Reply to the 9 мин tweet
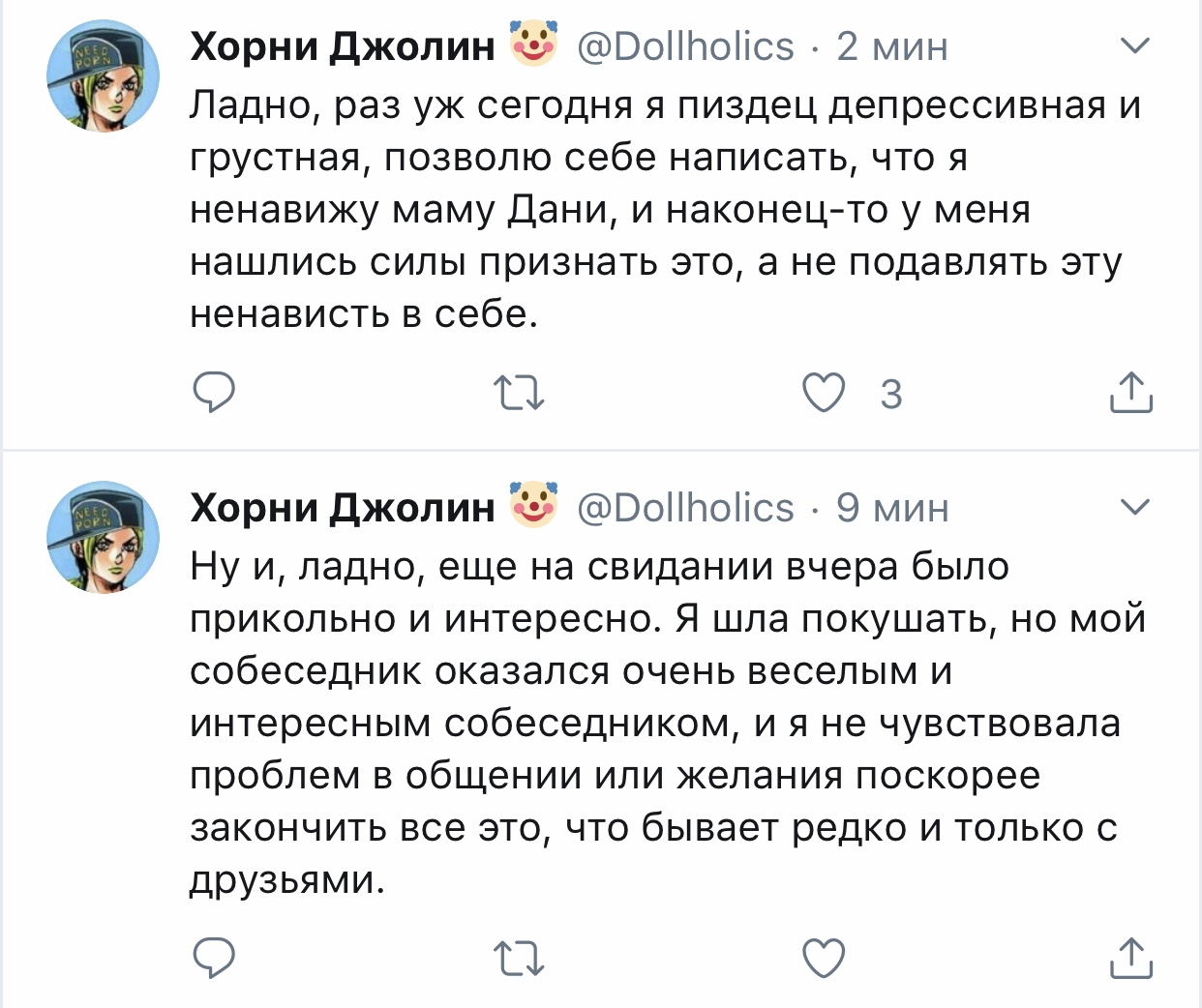Viewport: 1202px width, 1008px height. [x=214, y=958]
